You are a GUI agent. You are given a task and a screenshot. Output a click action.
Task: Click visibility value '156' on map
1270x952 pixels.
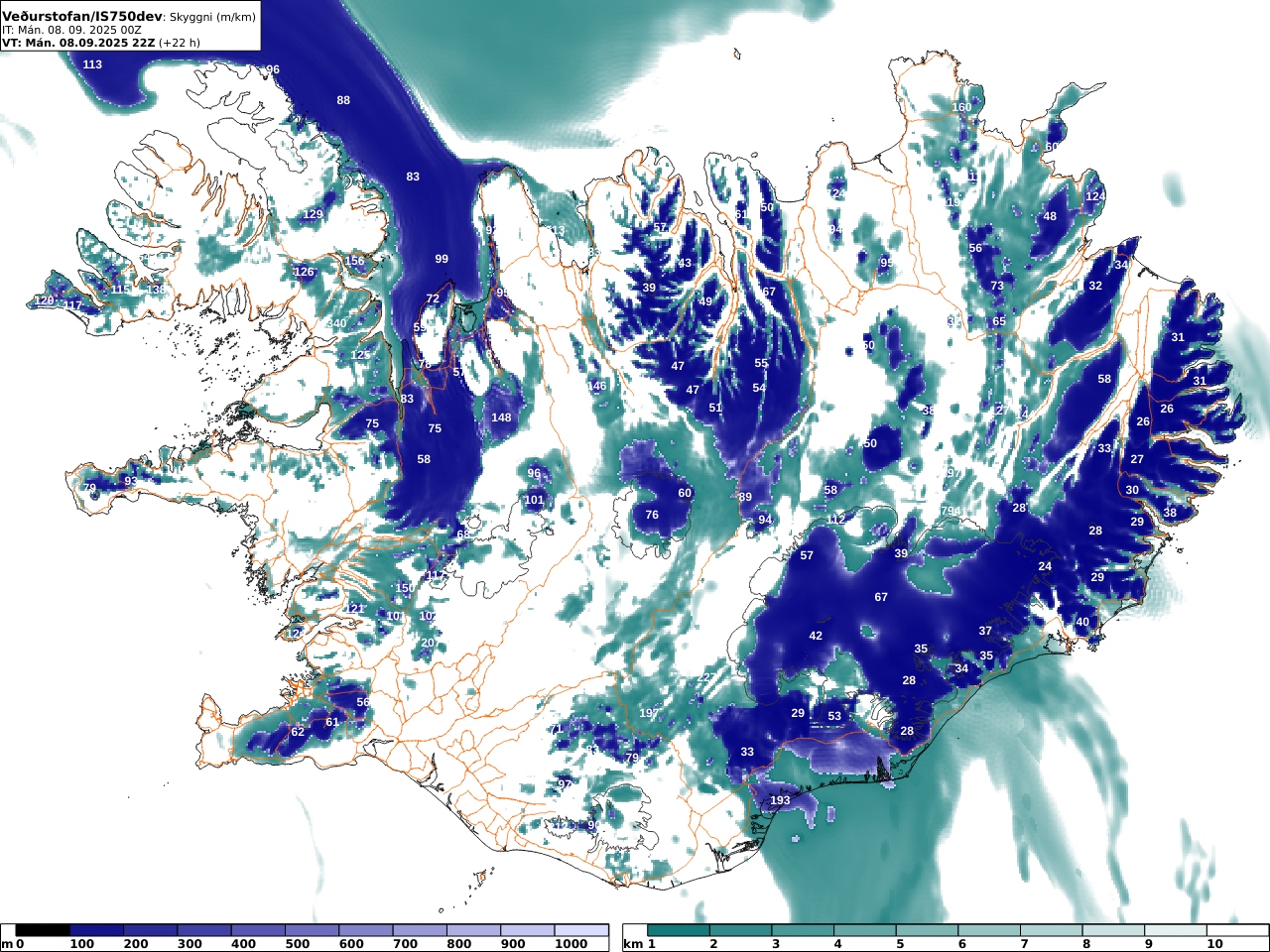[x=355, y=261]
